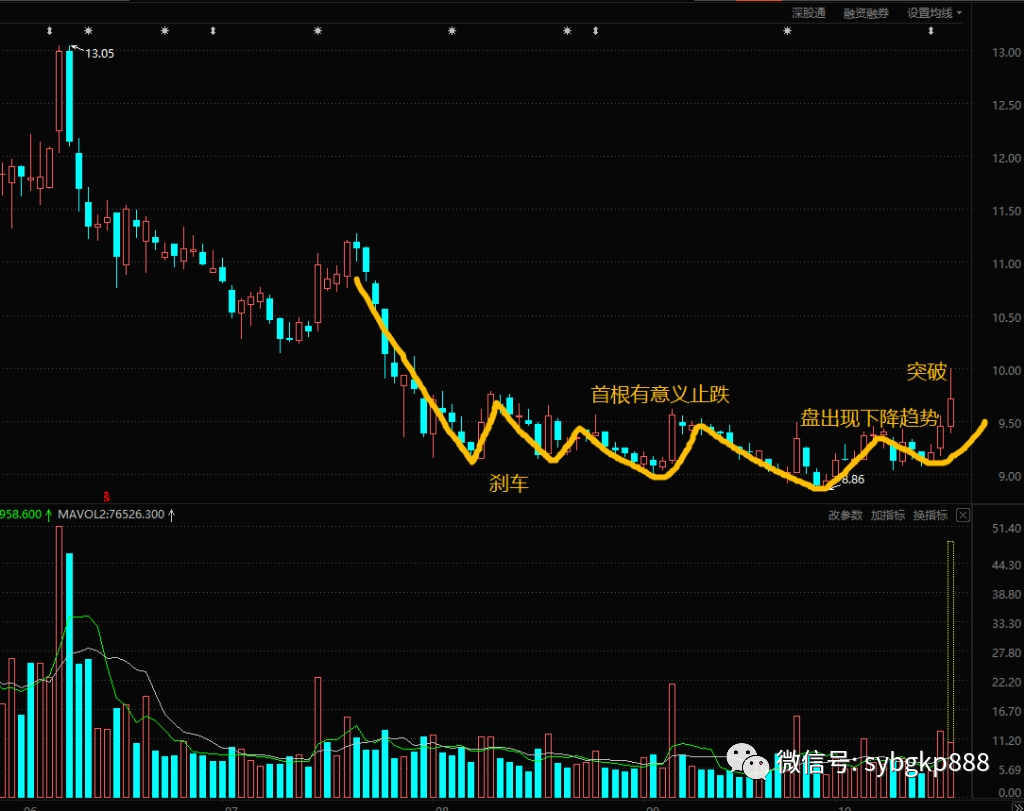Click the 9.50 price axis label
This screenshot has width=1024, height=811.
(x=1010, y=423)
